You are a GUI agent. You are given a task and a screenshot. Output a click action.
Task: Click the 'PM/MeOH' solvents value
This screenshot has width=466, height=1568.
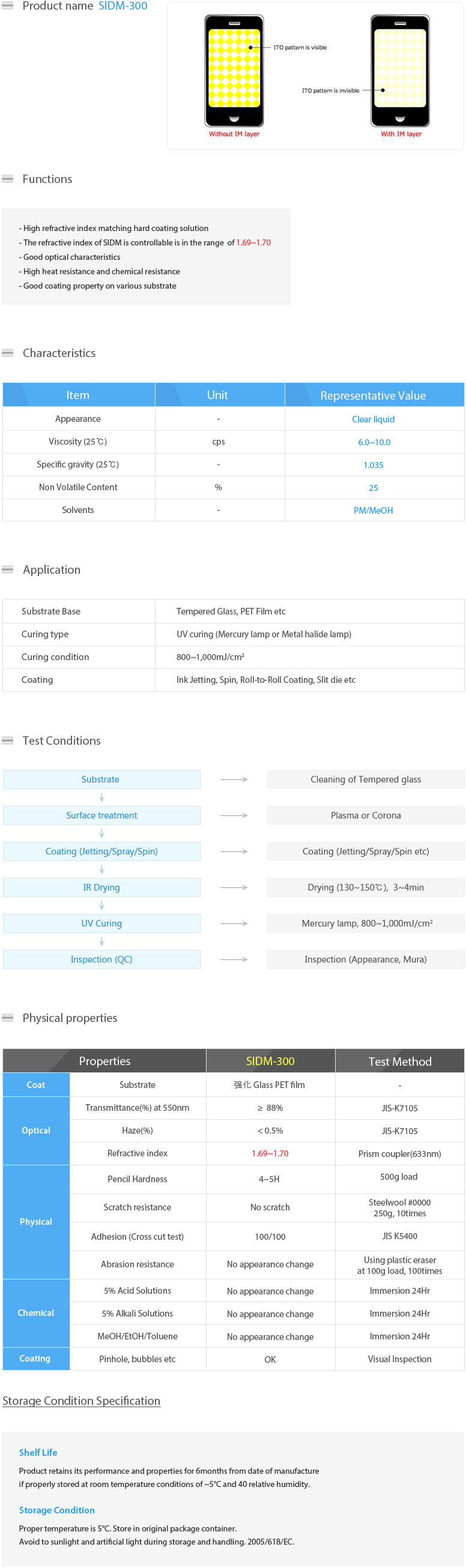[x=374, y=510]
